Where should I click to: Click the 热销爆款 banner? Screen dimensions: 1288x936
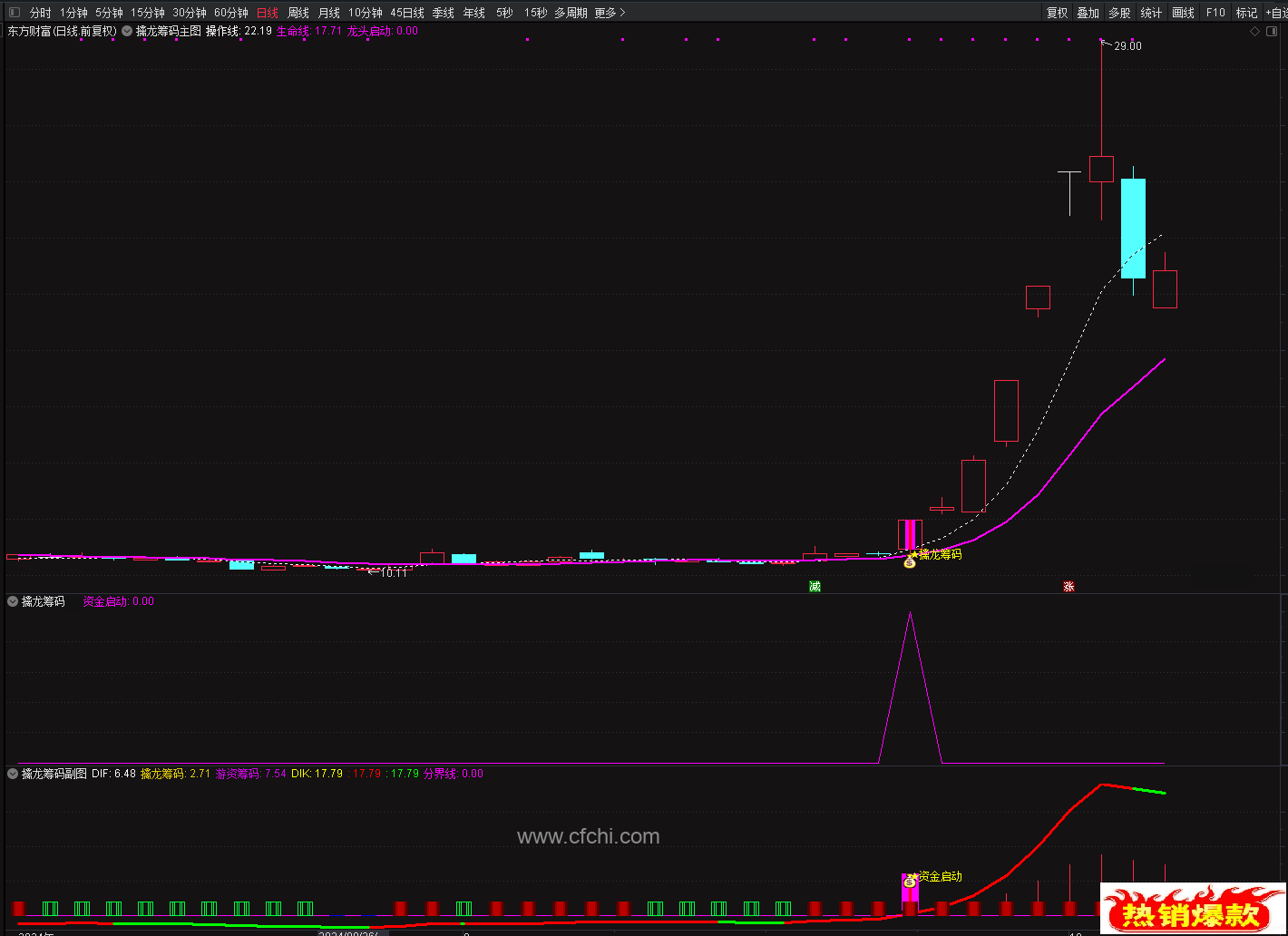click(x=1194, y=909)
